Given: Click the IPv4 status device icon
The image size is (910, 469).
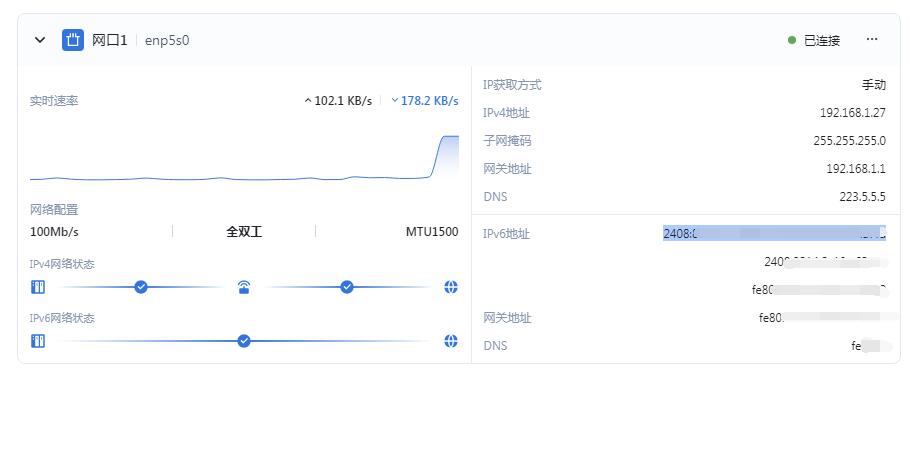Looking at the screenshot, I should [38, 287].
